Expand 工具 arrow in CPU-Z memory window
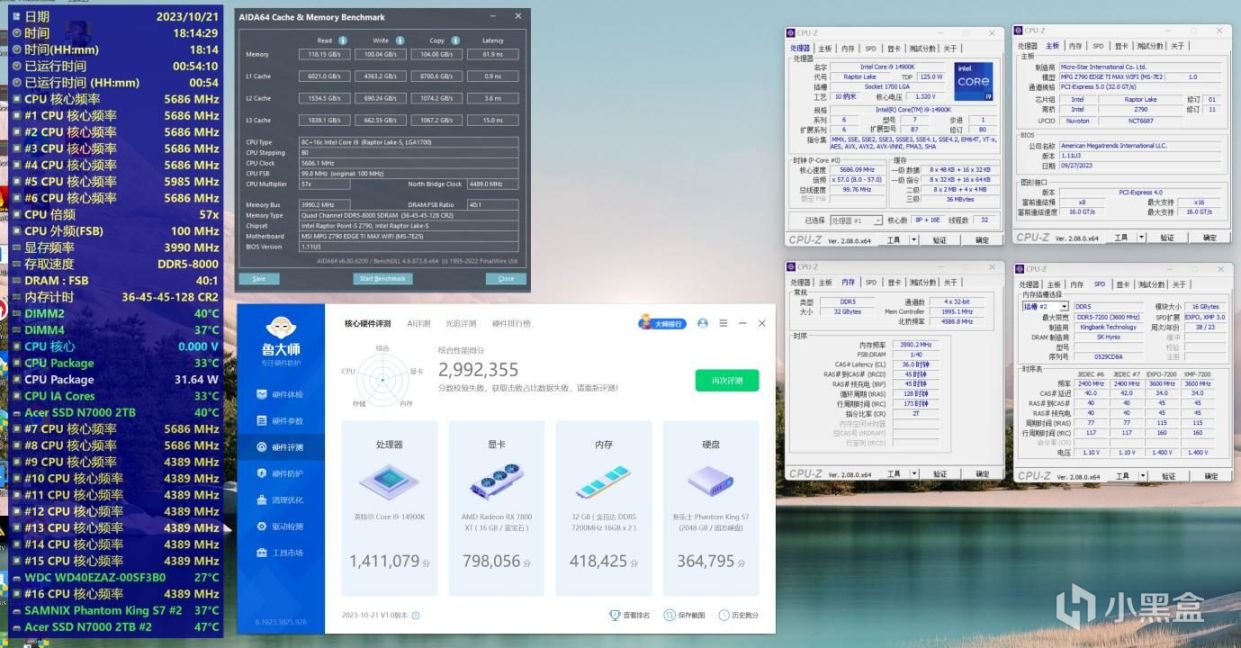1241x648 pixels. pyautogui.click(x=913, y=474)
